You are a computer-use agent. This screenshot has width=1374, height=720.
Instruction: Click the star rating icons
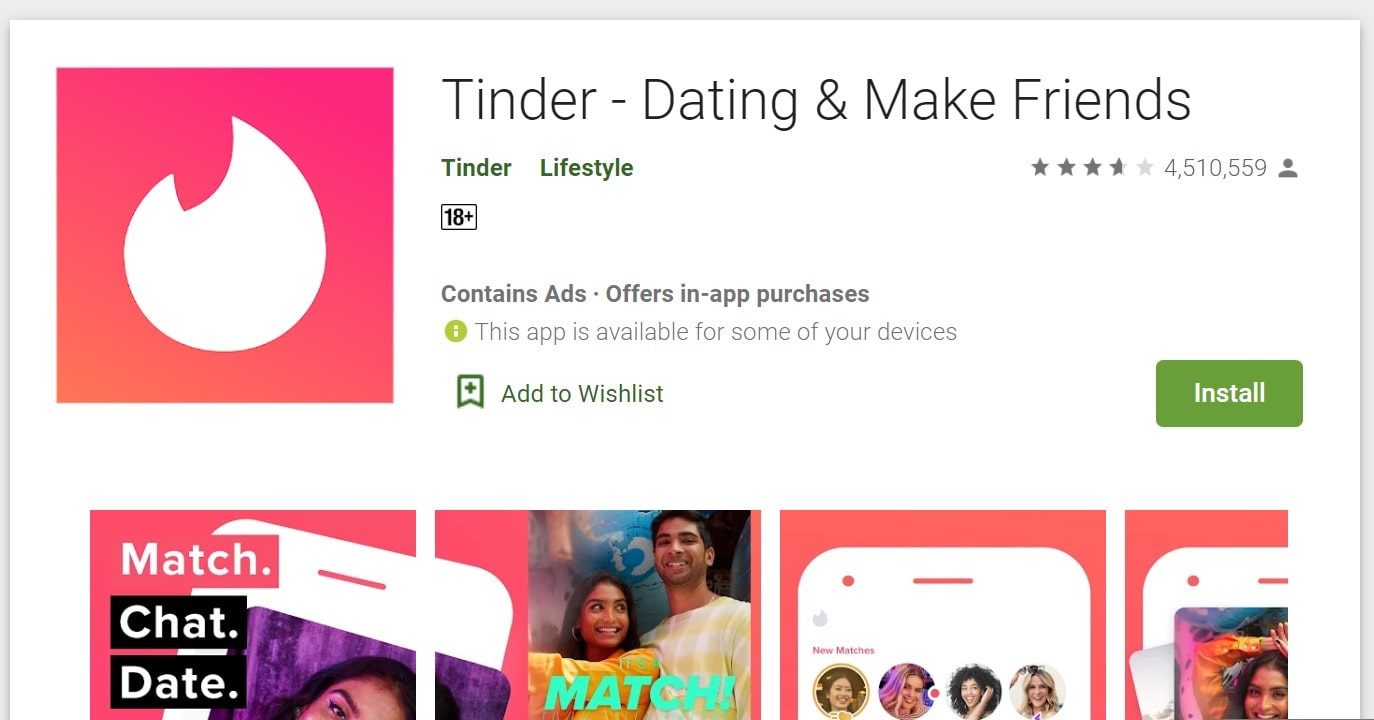(x=1093, y=168)
